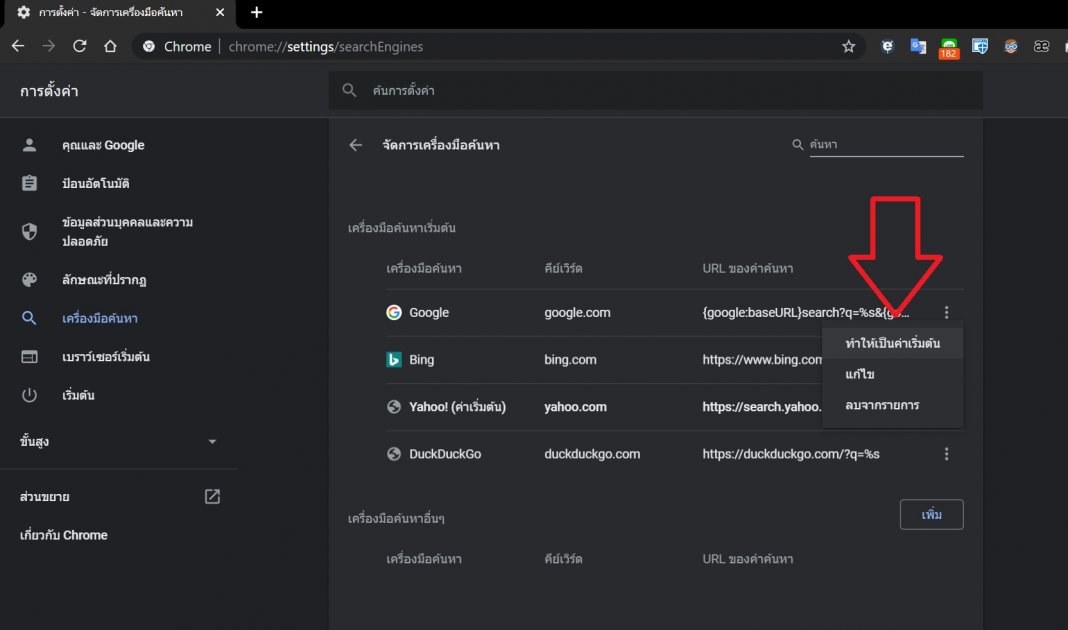
Task: Click the settings tab titled การตั้งค่า
Action: [x=119, y=12]
